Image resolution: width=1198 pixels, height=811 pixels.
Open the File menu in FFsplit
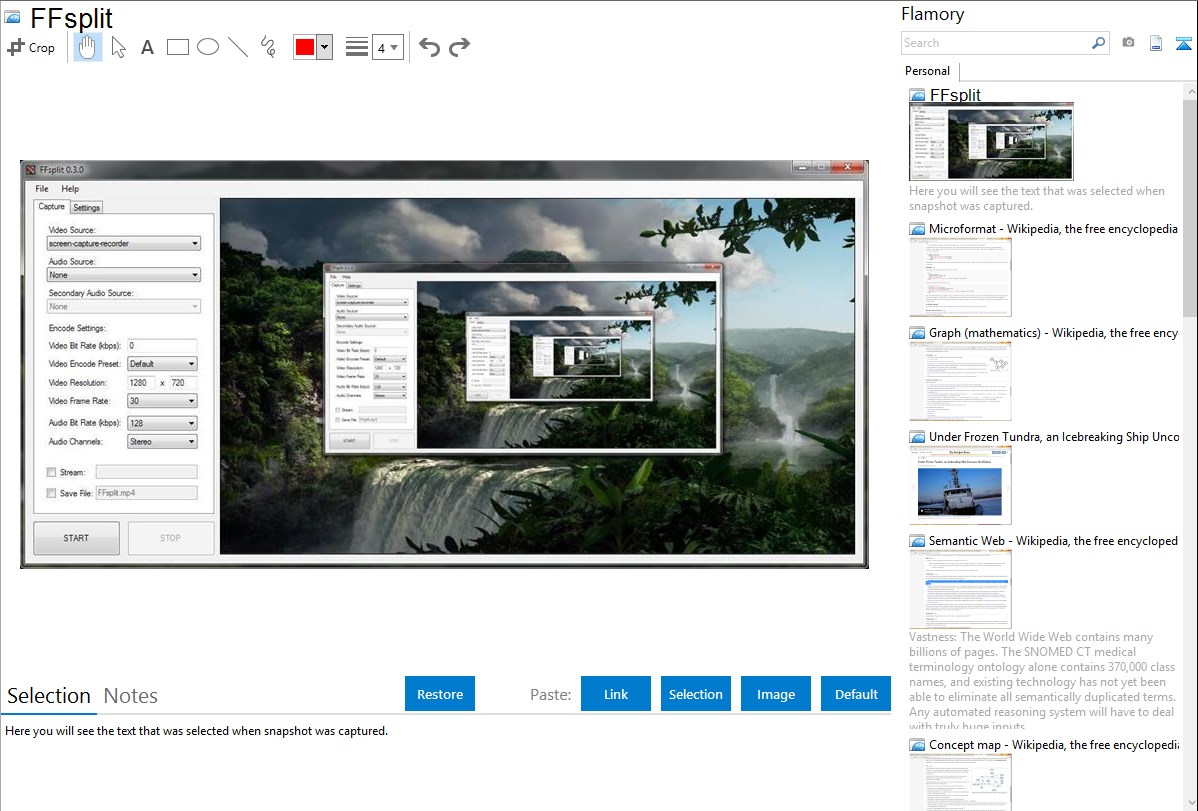(x=42, y=189)
